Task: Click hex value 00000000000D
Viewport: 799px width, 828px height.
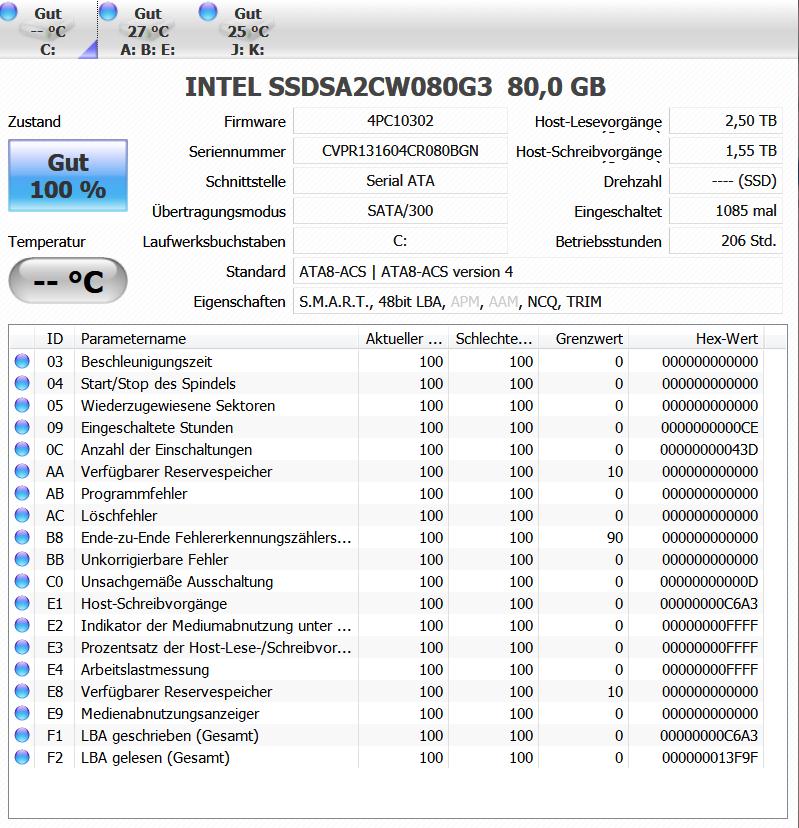Action: (709, 581)
